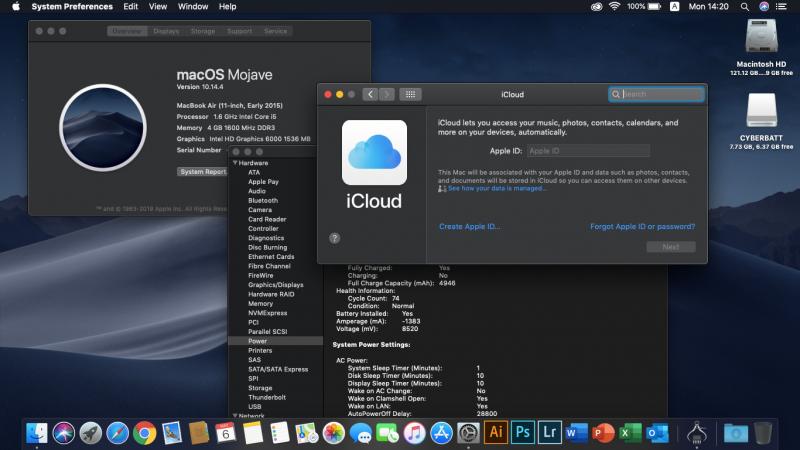Screen dimensions: 800x450
Task: Collapse the Hardware tree section
Action: [235, 162]
